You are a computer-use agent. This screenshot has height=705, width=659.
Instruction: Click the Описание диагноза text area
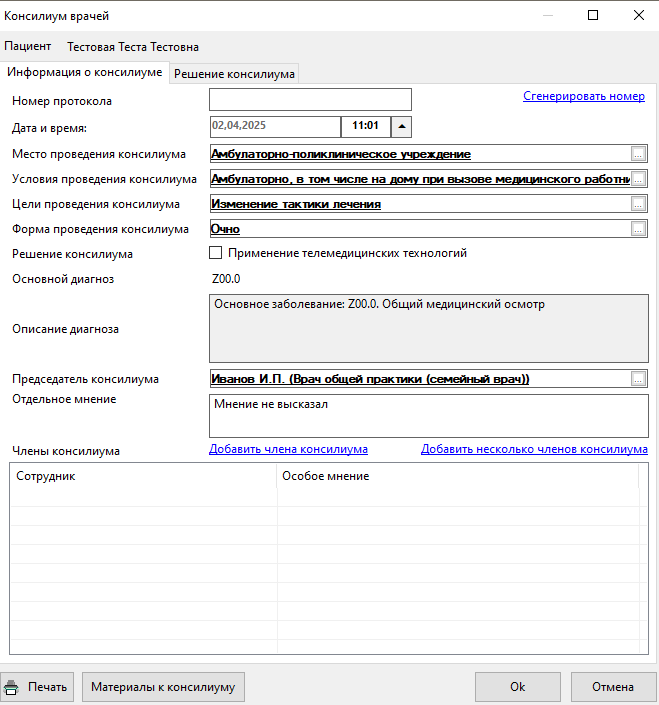click(429, 329)
